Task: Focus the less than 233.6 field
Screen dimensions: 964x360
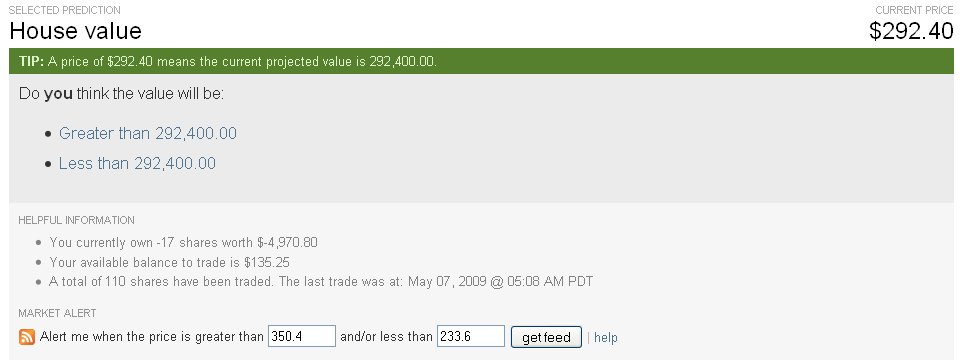Action: (x=471, y=336)
